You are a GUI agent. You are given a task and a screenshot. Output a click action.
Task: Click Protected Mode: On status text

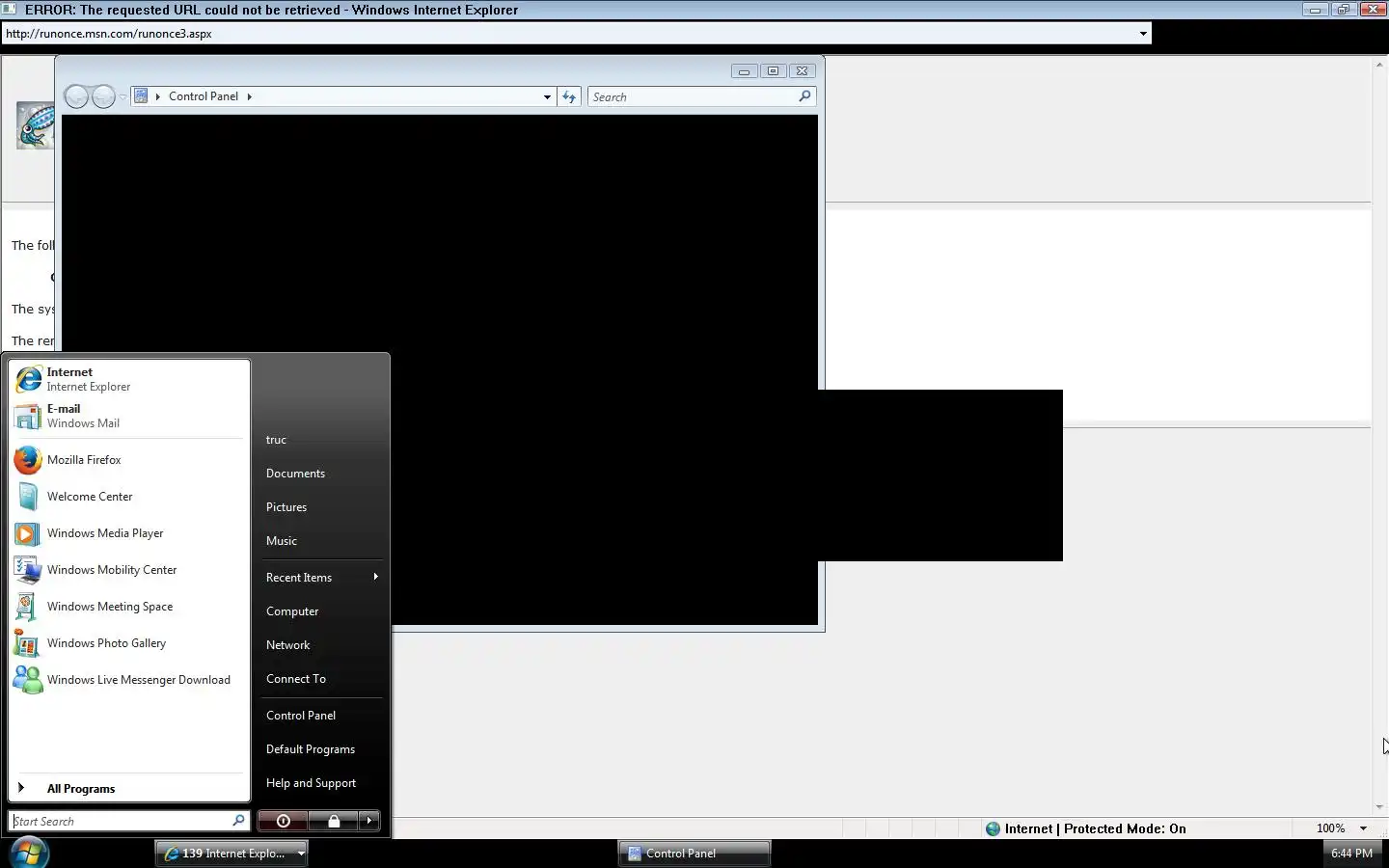[1125, 828]
